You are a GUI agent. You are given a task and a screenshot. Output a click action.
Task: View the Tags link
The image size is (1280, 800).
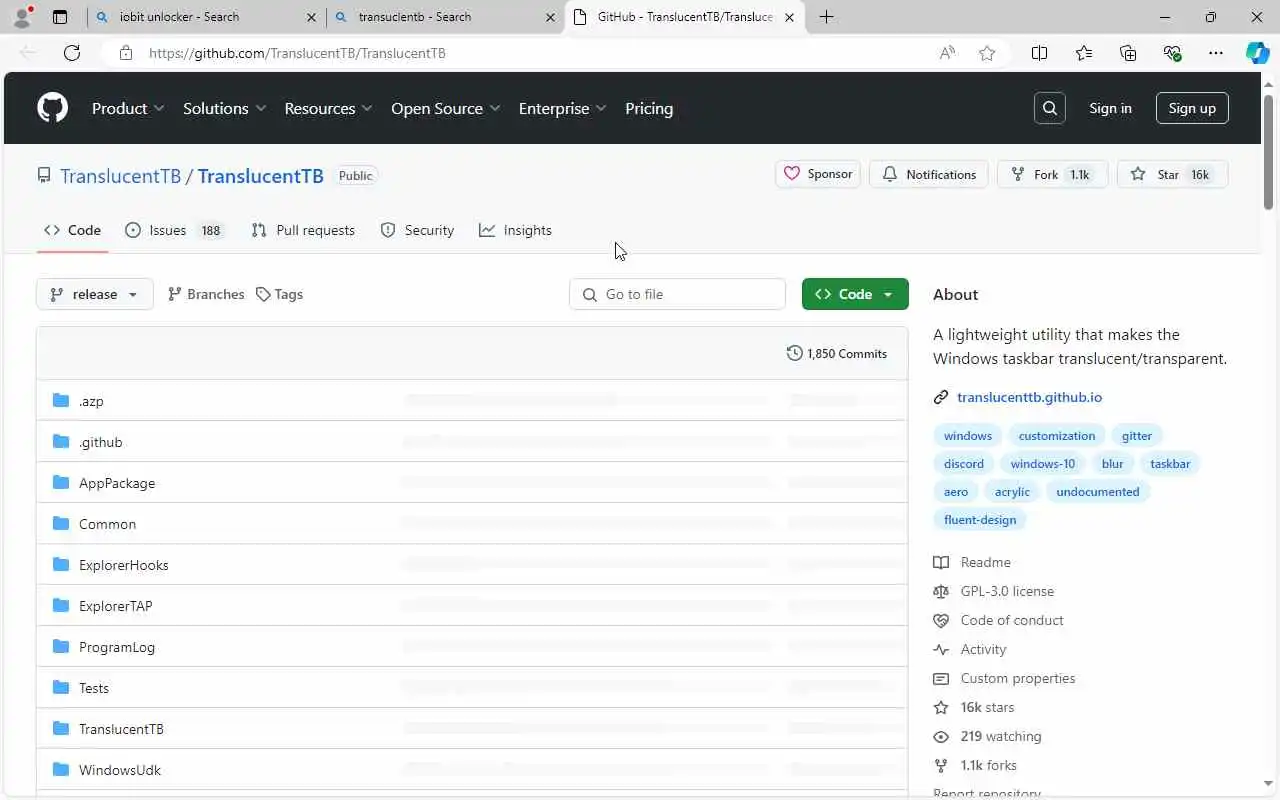[x=279, y=294]
